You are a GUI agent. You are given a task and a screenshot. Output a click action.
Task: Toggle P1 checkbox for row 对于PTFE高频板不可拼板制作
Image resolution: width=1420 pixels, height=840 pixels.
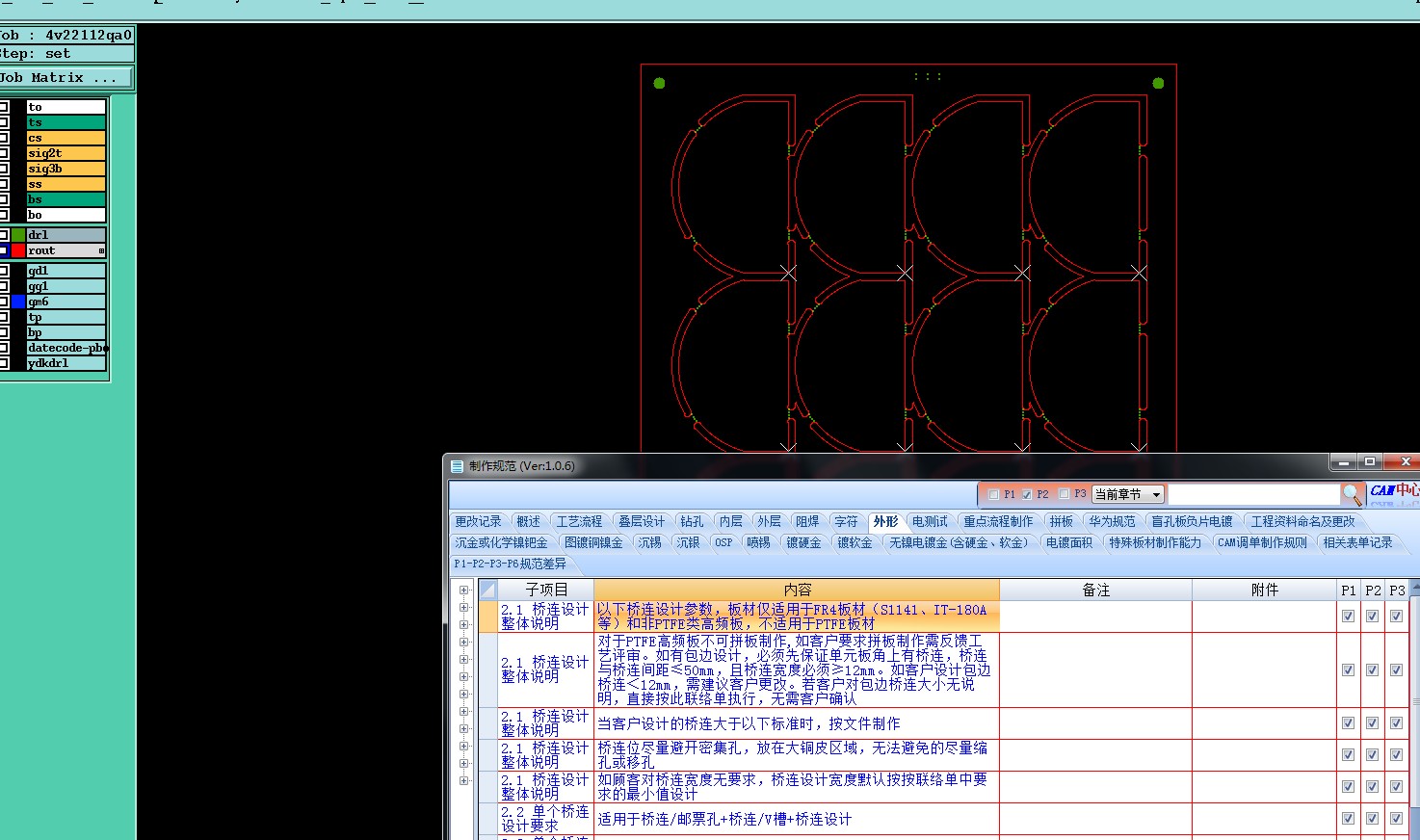point(1348,669)
